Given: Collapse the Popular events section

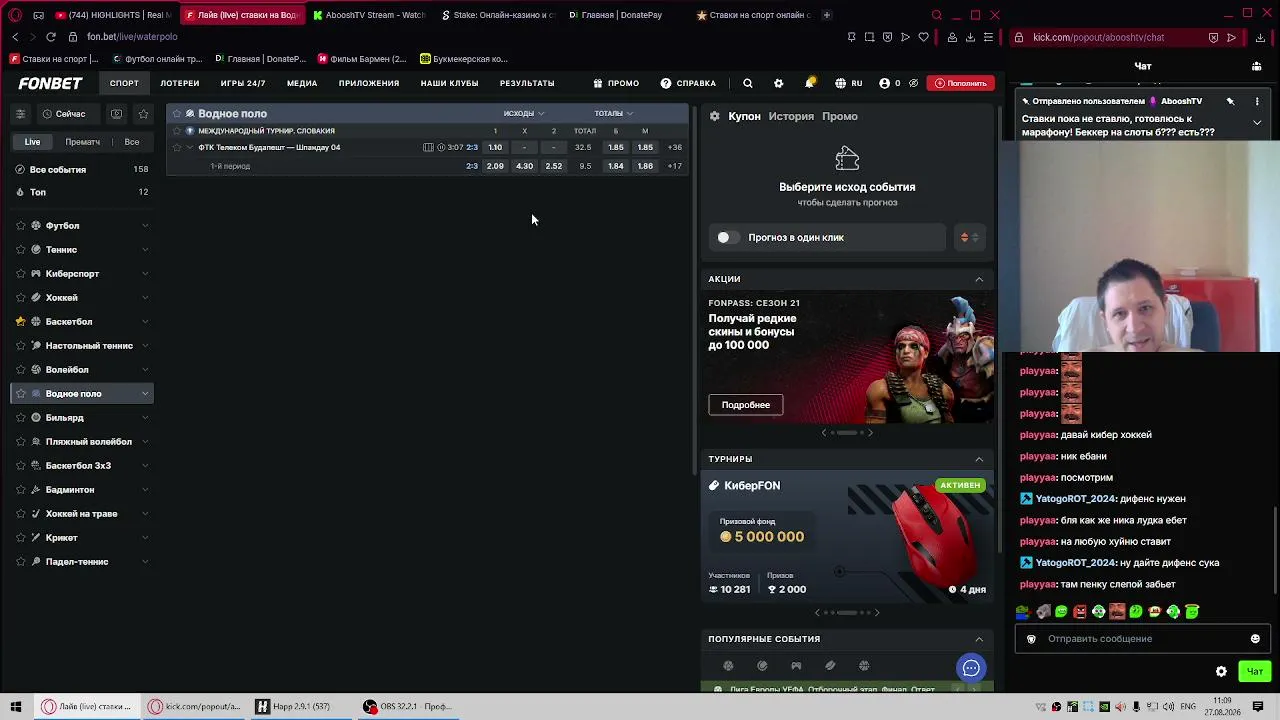Looking at the screenshot, I should point(979,639).
